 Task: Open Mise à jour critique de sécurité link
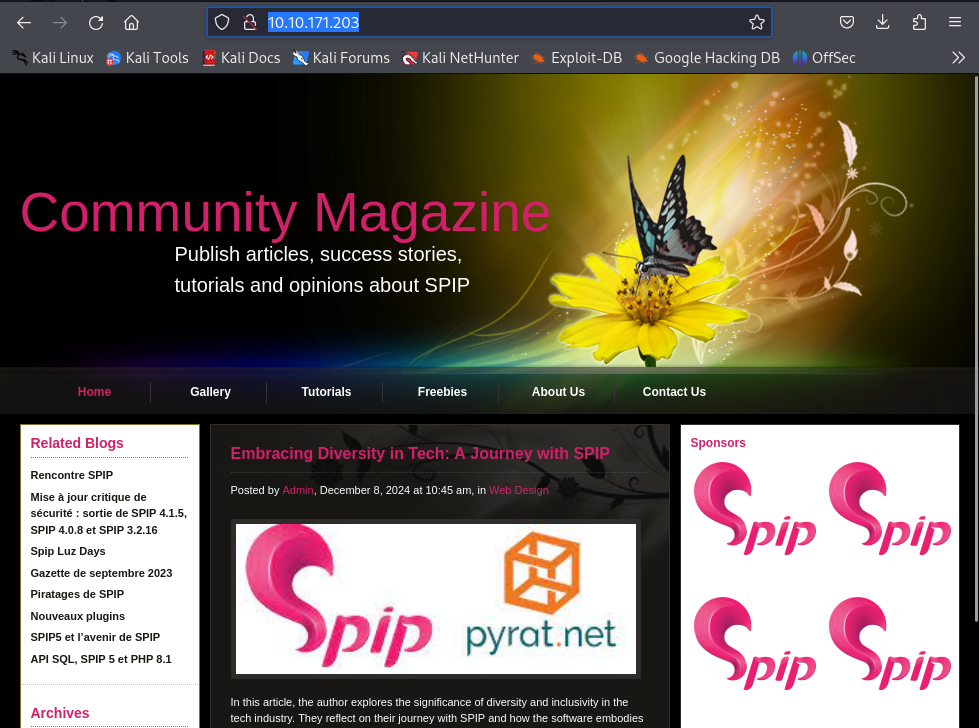[109, 513]
